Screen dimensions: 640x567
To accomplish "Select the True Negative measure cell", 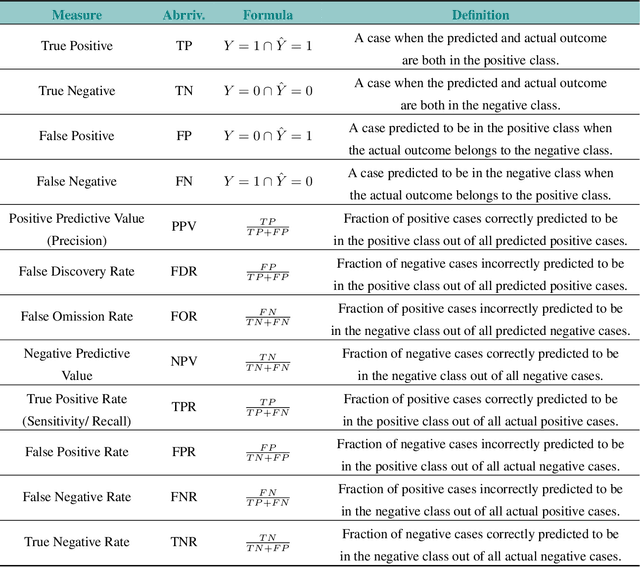I will click(x=77, y=91).
